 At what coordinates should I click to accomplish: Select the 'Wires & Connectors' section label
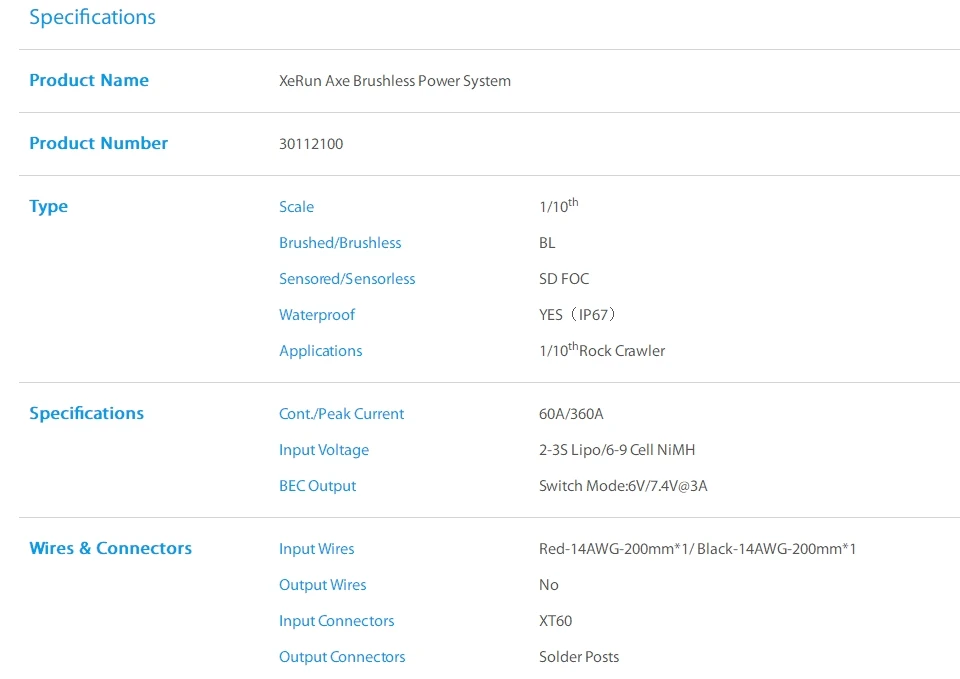pyautogui.click(x=110, y=549)
